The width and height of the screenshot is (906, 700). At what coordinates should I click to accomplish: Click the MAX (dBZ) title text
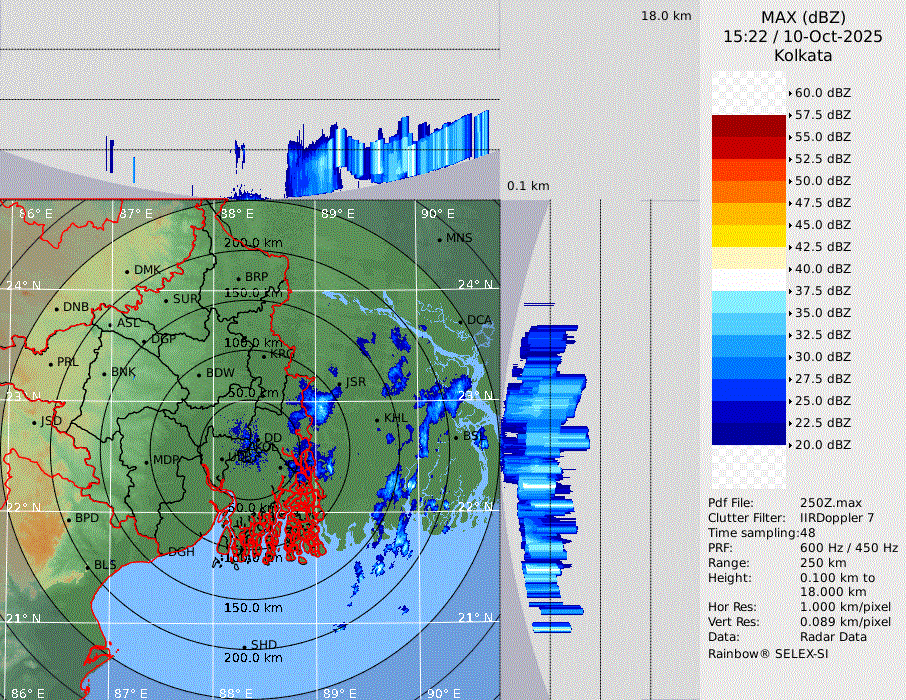pos(803,17)
